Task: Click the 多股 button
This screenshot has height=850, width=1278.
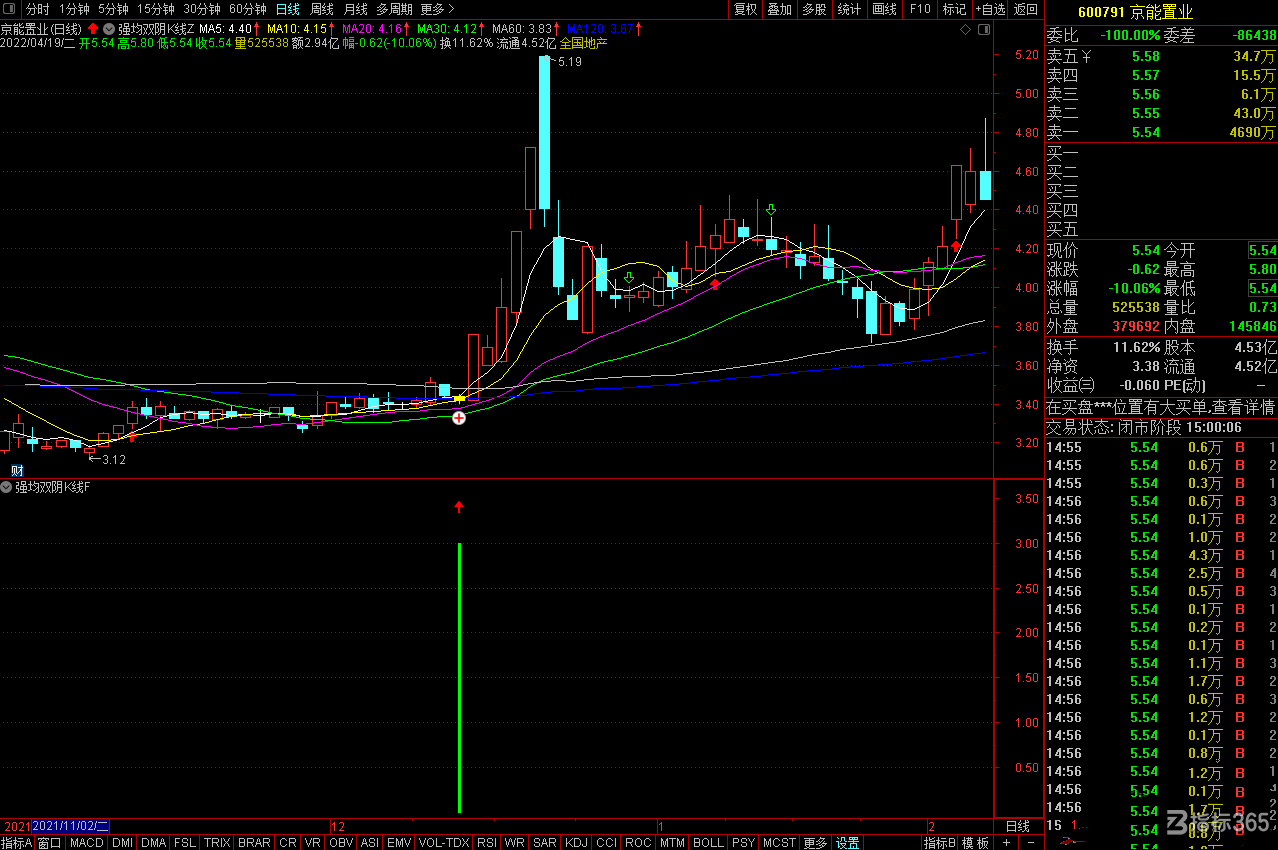Action: tap(814, 9)
